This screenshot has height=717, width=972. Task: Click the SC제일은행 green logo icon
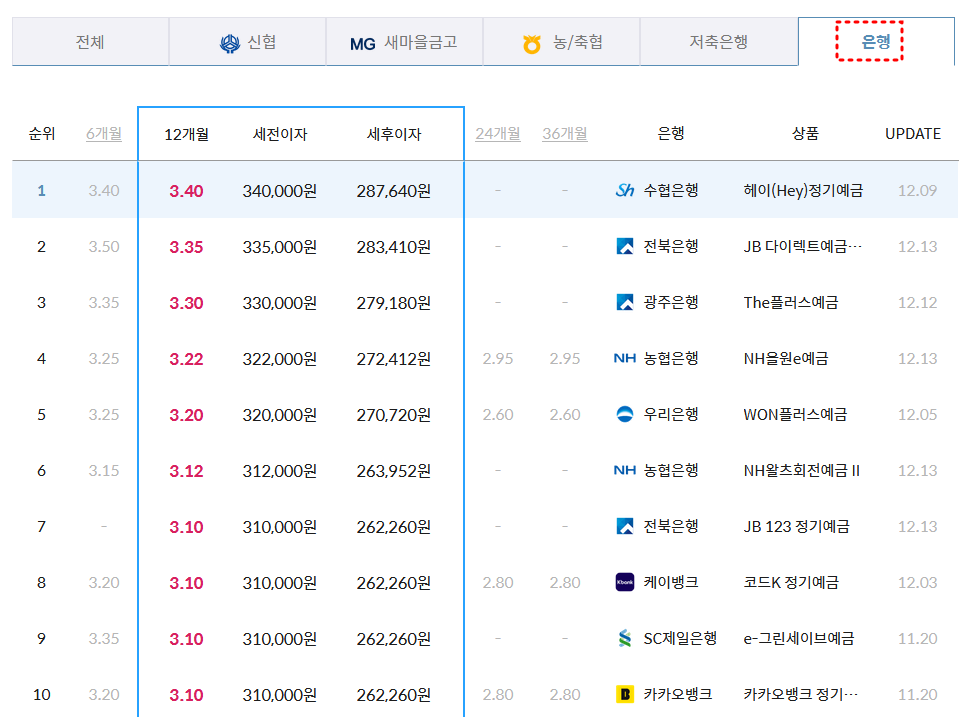625,638
